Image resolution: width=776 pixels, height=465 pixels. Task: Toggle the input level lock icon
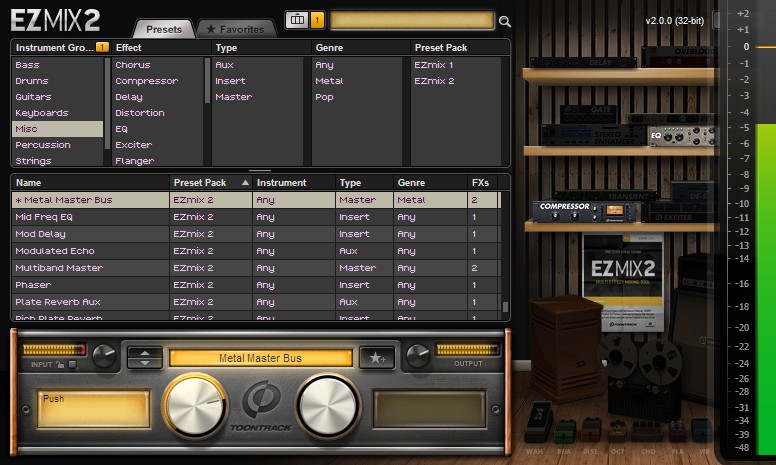pyautogui.click(x=60, y=365)
